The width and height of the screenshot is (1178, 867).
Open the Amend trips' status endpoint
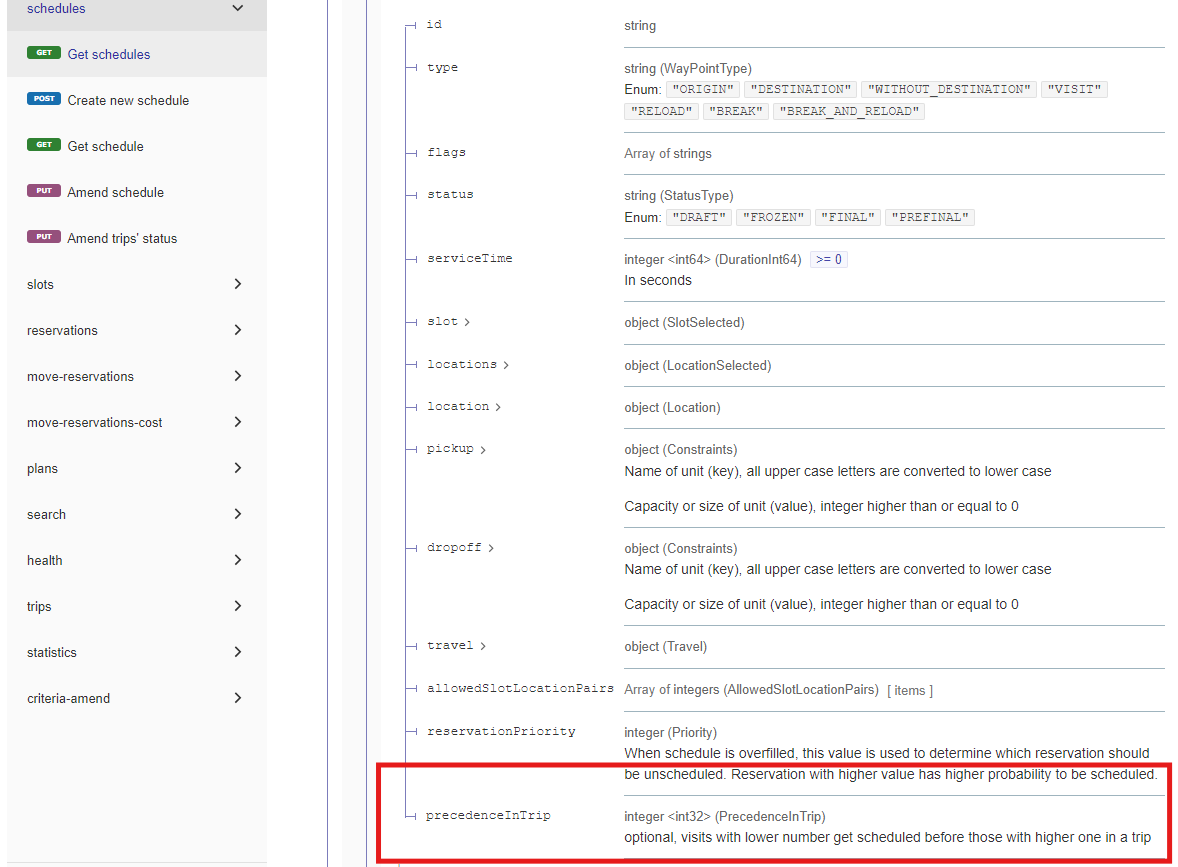point(122,238)
